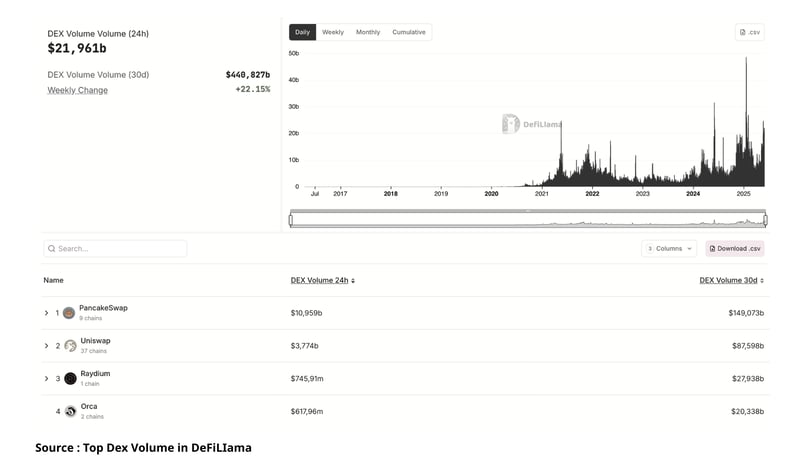The image size is (812, 462).
Task: Expand the PancakeSwap row
Action: pyautogui.click(x=47, y=313)
